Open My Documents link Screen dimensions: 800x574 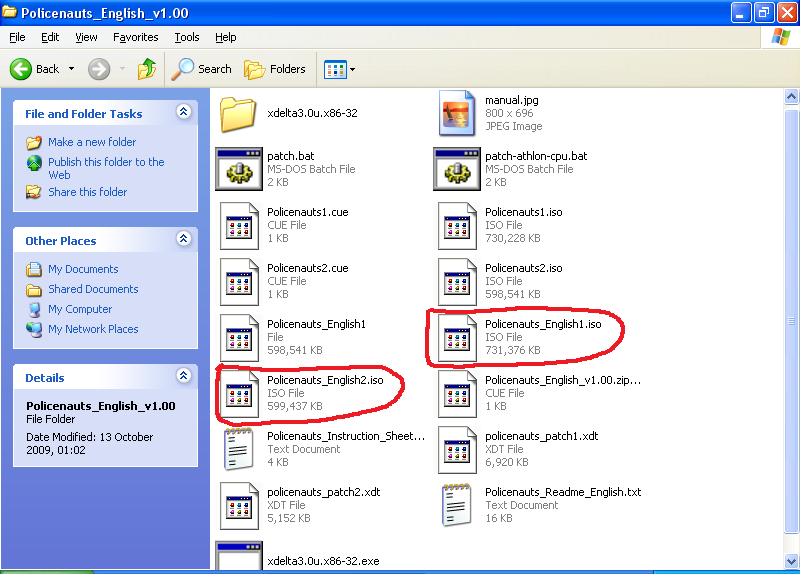point(82,269)
